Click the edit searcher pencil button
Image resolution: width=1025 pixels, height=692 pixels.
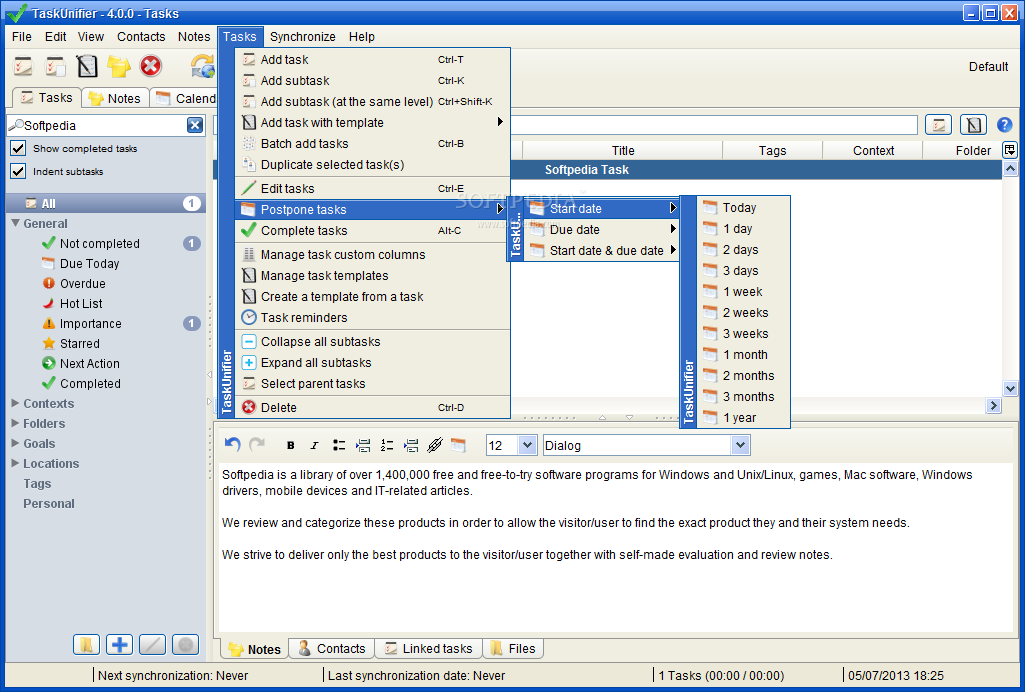(x=152, y=645)
